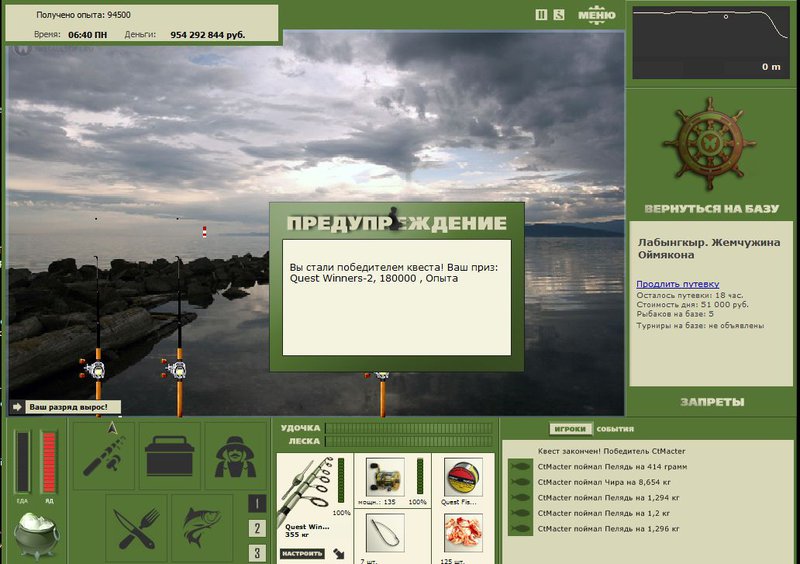Image resolution: width=800 pixels, height=564 pixels.
Task: Click the S icon beside pause
Action: click(x=559, y=15)
